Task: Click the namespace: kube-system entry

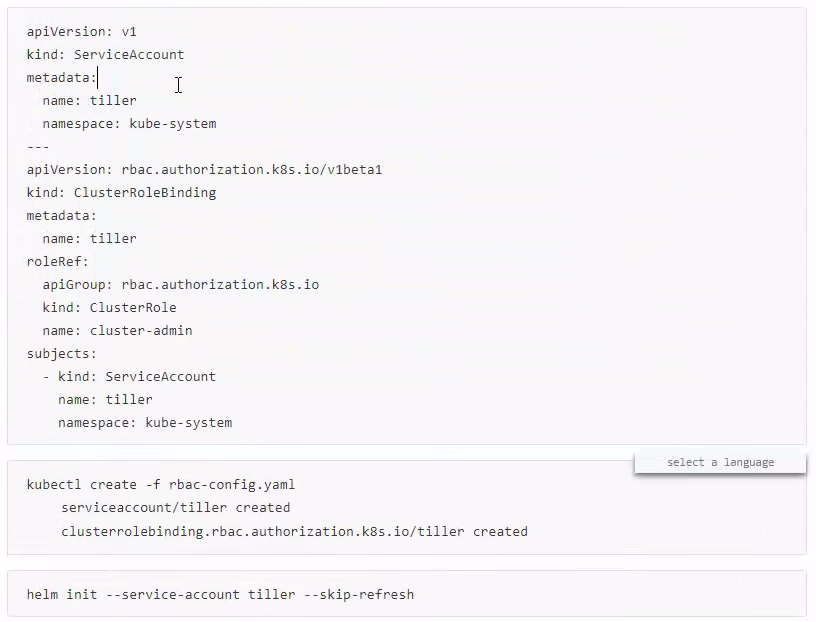Action: tap(130, 123)
